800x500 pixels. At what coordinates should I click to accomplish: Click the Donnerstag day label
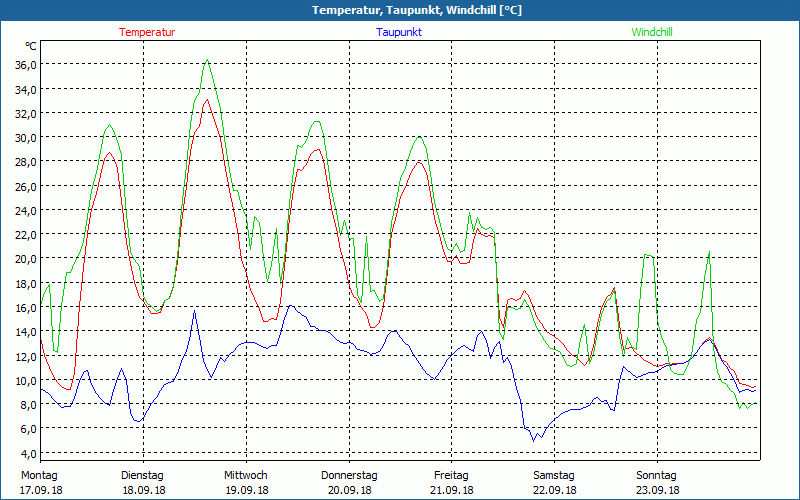click(x=349, y=476)
